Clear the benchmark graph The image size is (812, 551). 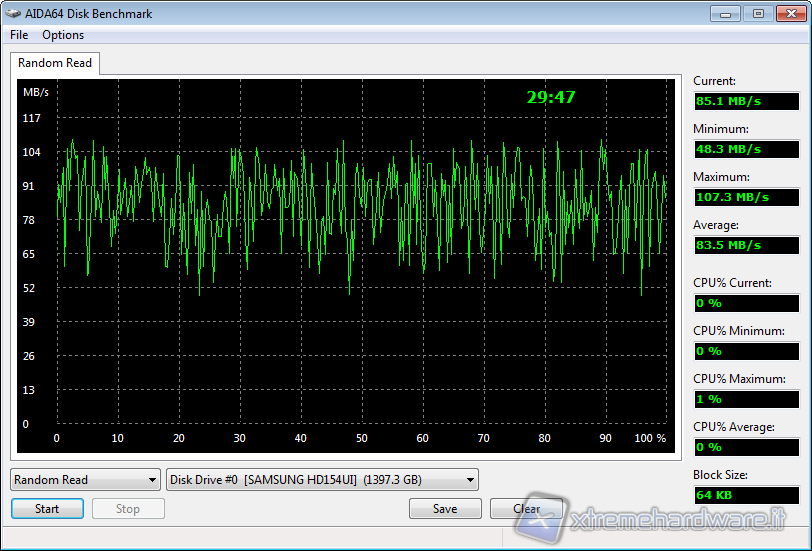click(526, 509)
